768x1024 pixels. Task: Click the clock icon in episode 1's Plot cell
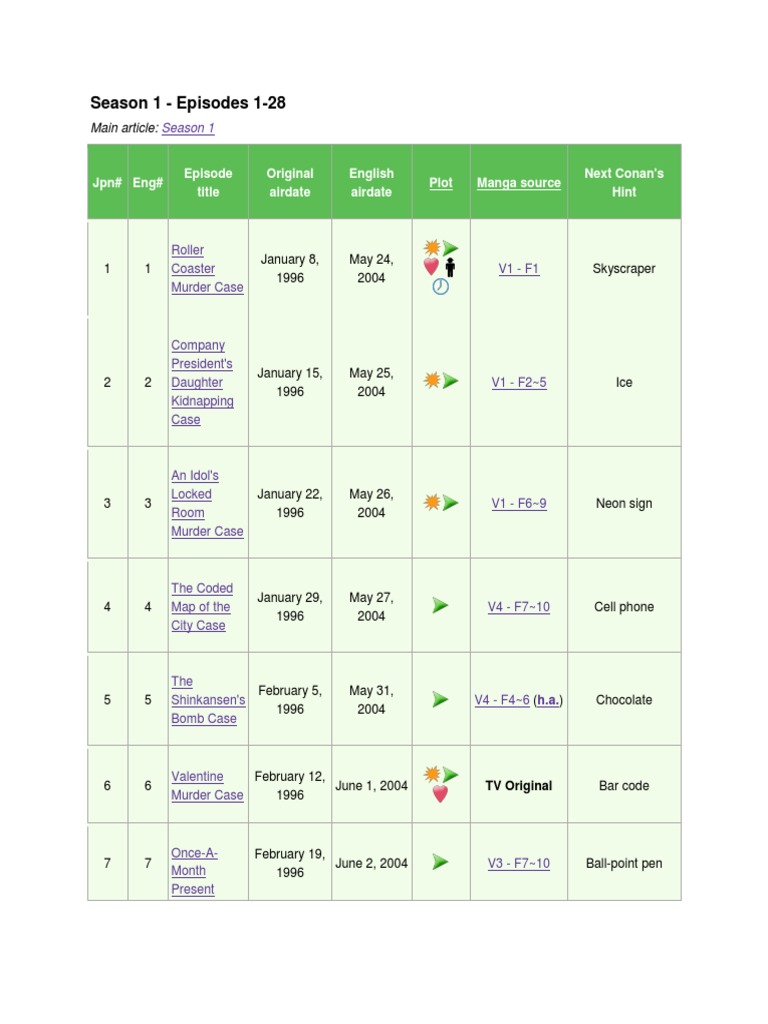point(440,287)
